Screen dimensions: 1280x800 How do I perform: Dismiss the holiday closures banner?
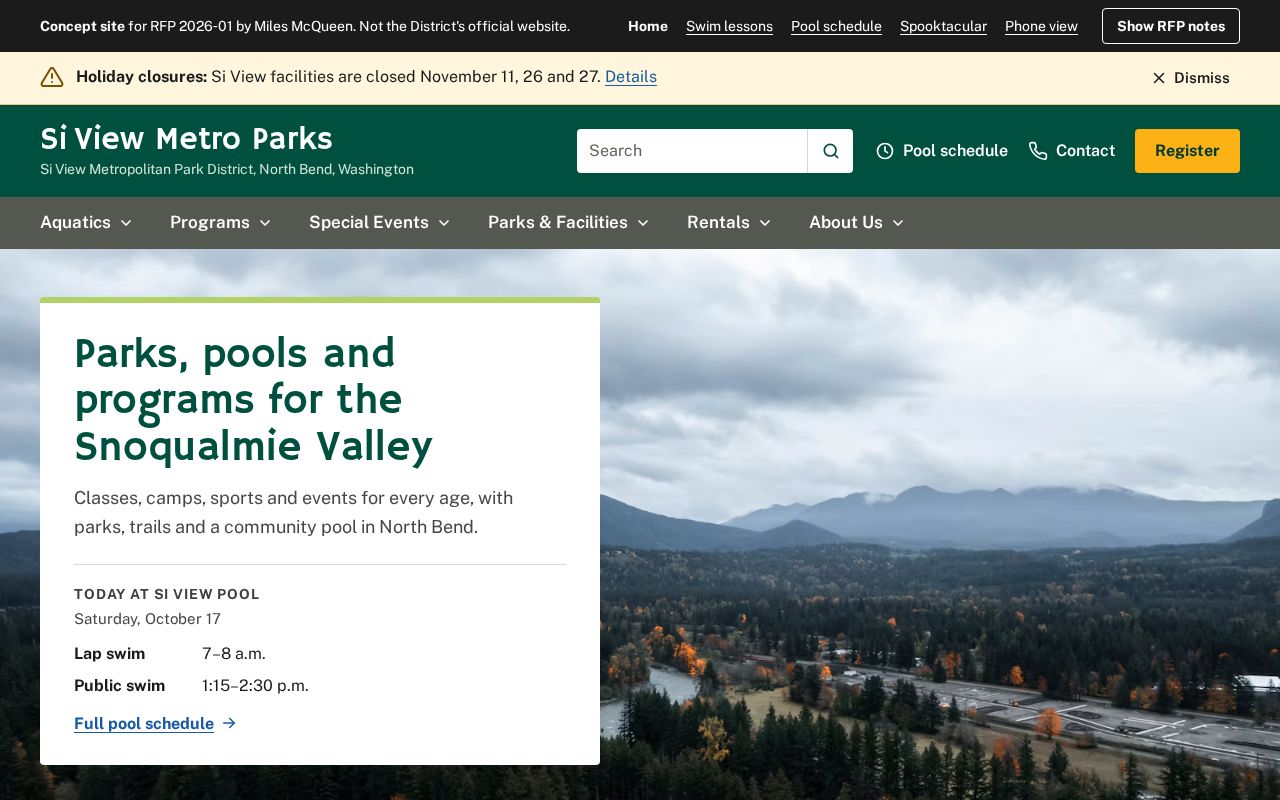point(1190,78)
